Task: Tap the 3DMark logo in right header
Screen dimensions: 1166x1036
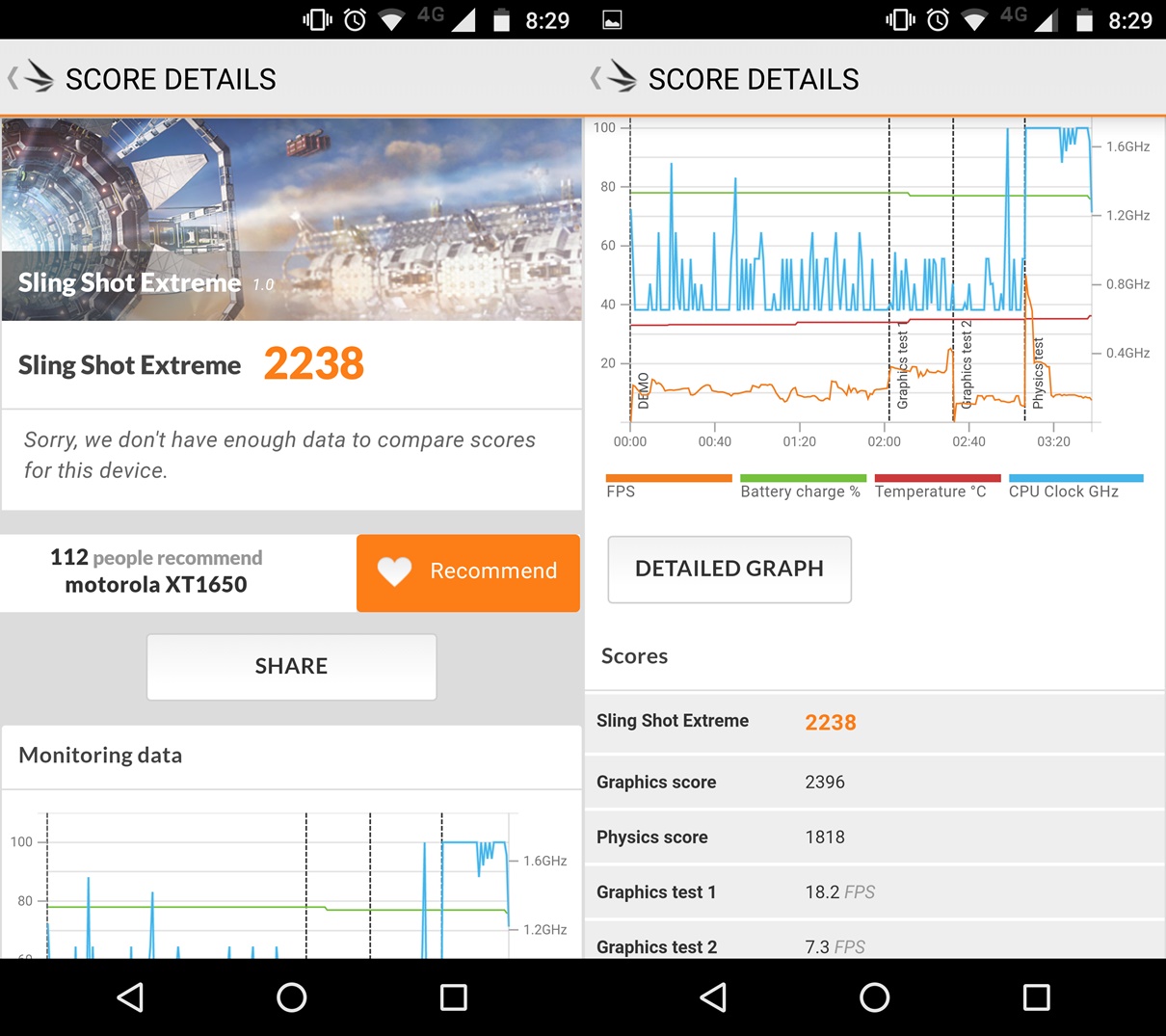Action: pos(622,76)
